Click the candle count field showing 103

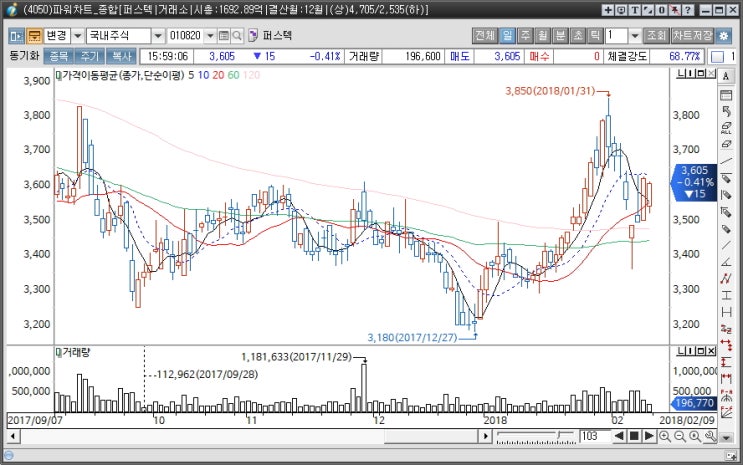595,436
